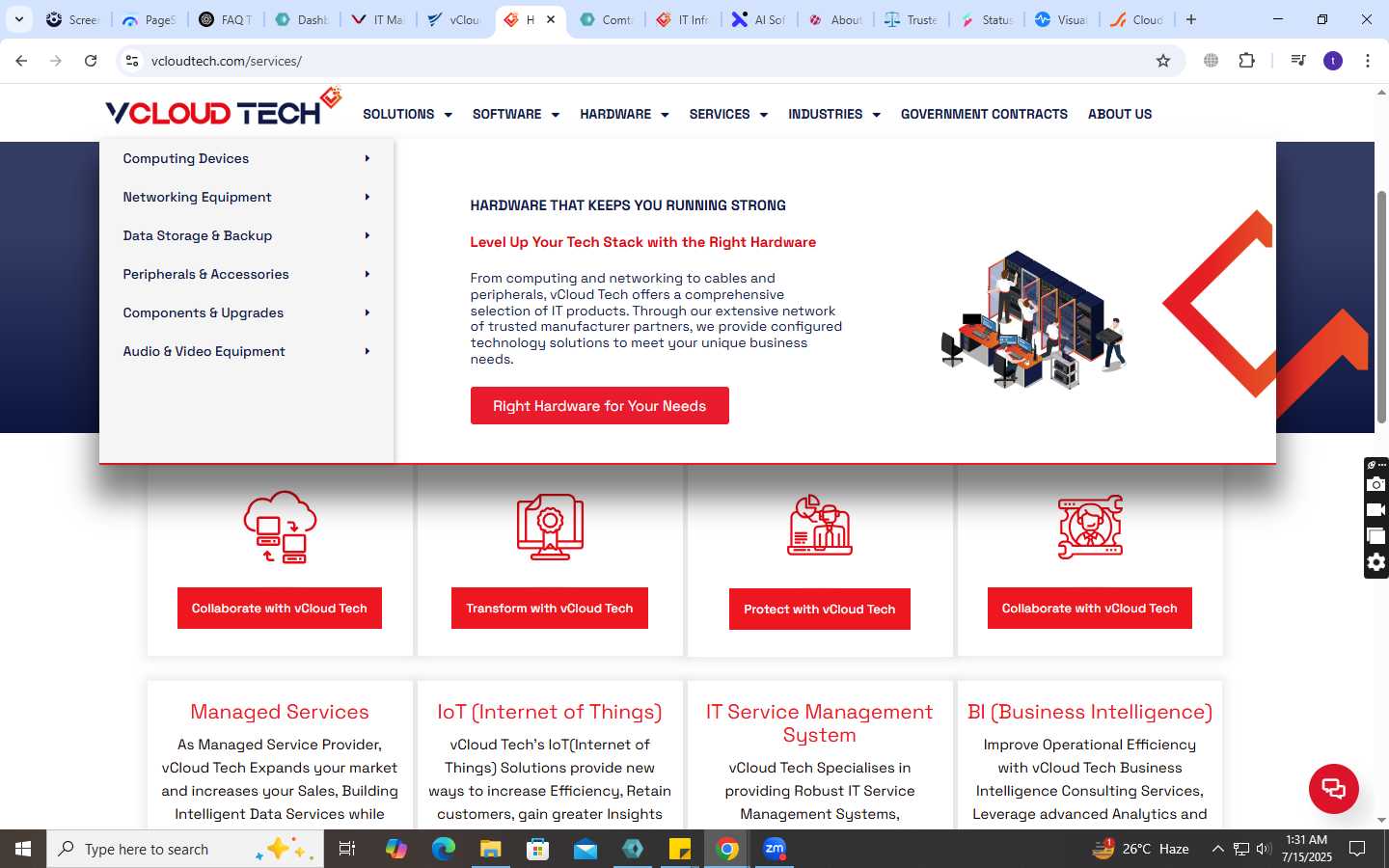1389x868 pixels.
Task: Open Chrome three-dot menu
Action: pos(1368,61)
